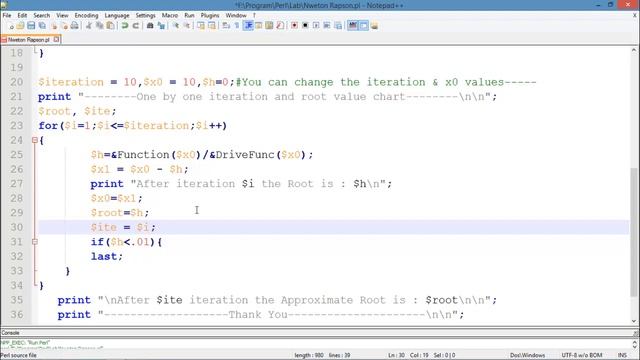640x360 pixels.
Task: Toggle INS mode in status bar
Action: click(622, 355)
